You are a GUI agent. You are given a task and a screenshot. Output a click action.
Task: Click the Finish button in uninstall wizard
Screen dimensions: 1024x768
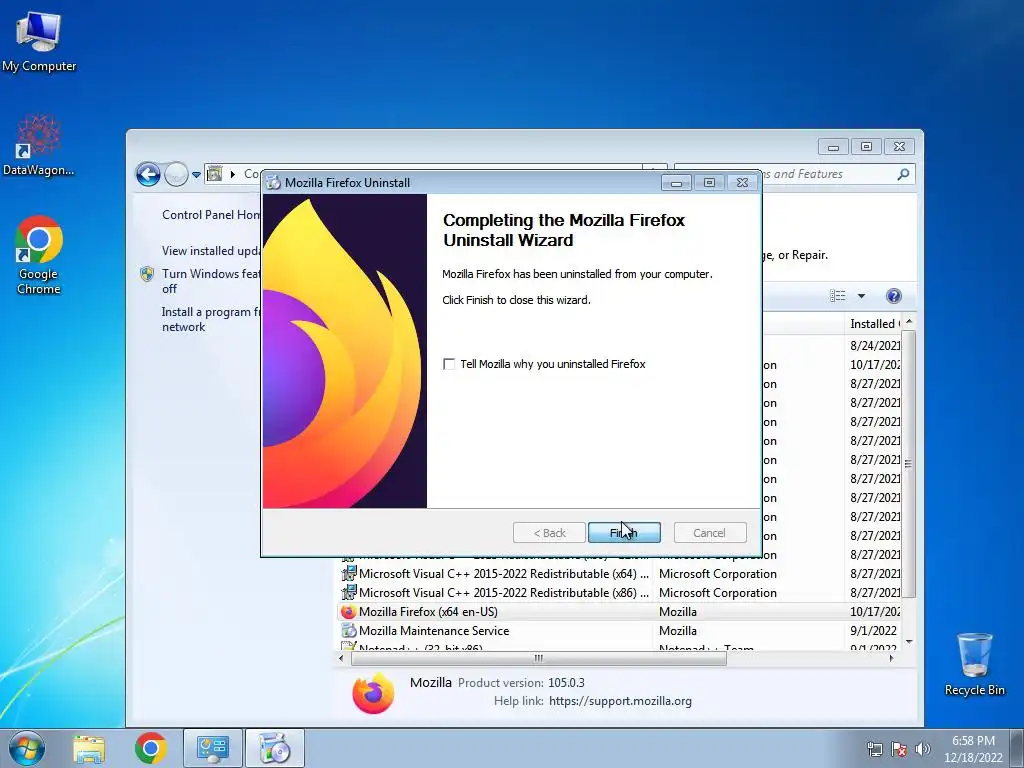point(624,532)
